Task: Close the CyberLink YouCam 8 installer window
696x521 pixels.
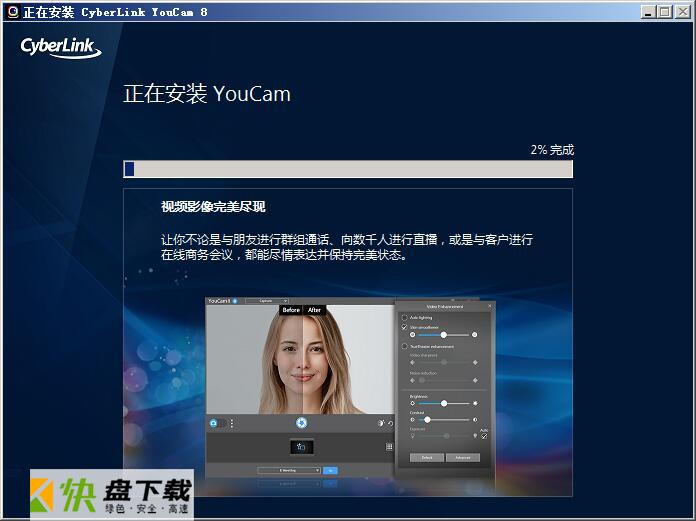Action: [682, 12]
